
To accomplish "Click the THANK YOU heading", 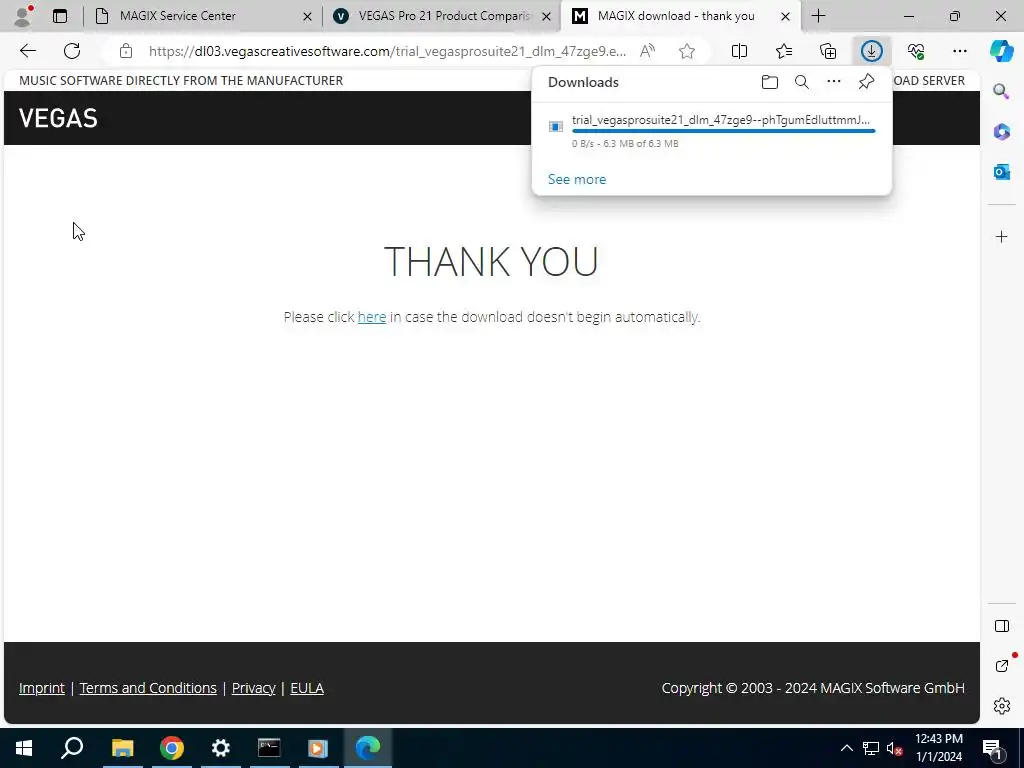I will click(491, 261).
